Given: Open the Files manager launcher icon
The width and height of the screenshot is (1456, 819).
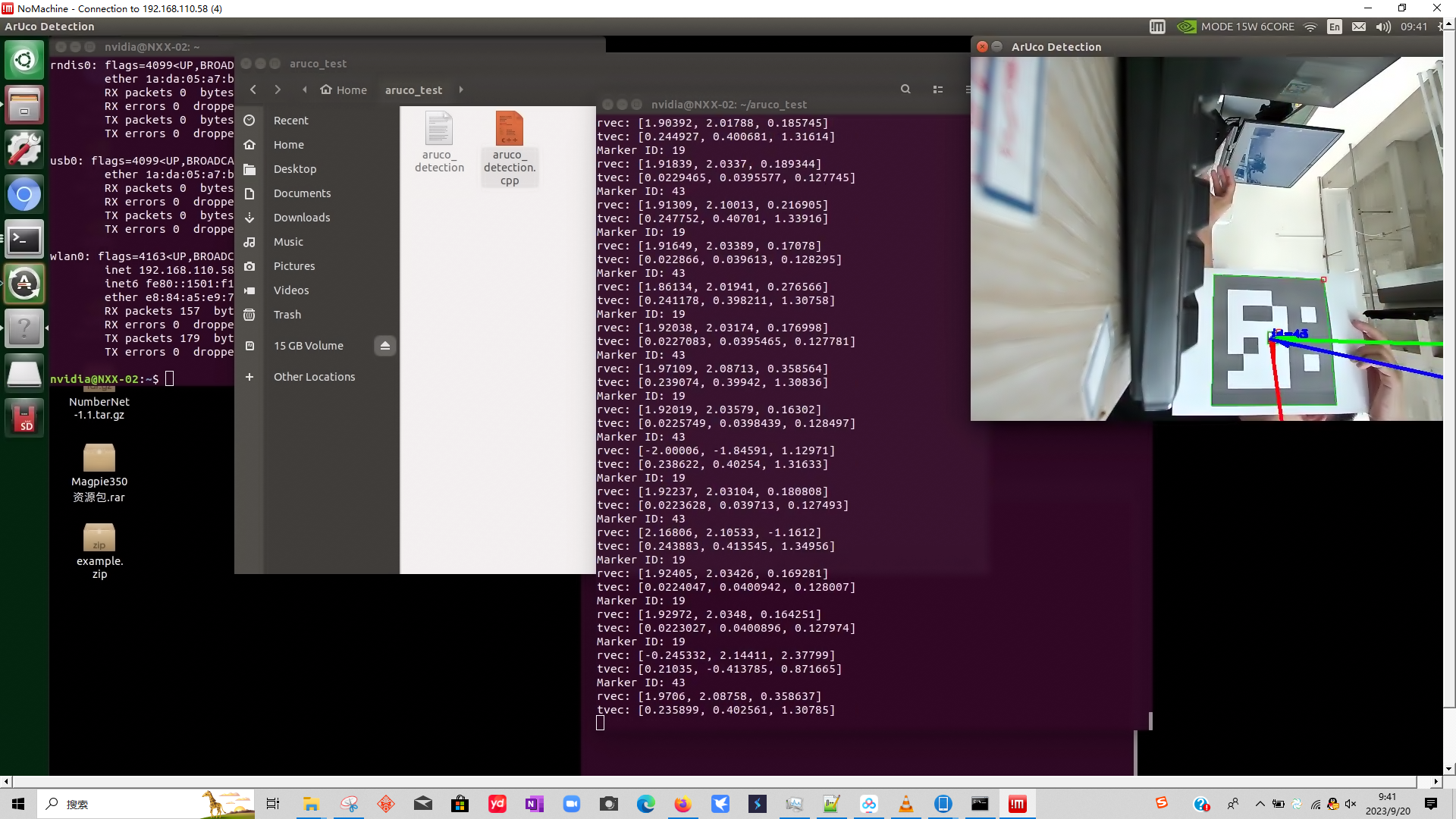Looking at the screenshot, I should pos(24,105).
